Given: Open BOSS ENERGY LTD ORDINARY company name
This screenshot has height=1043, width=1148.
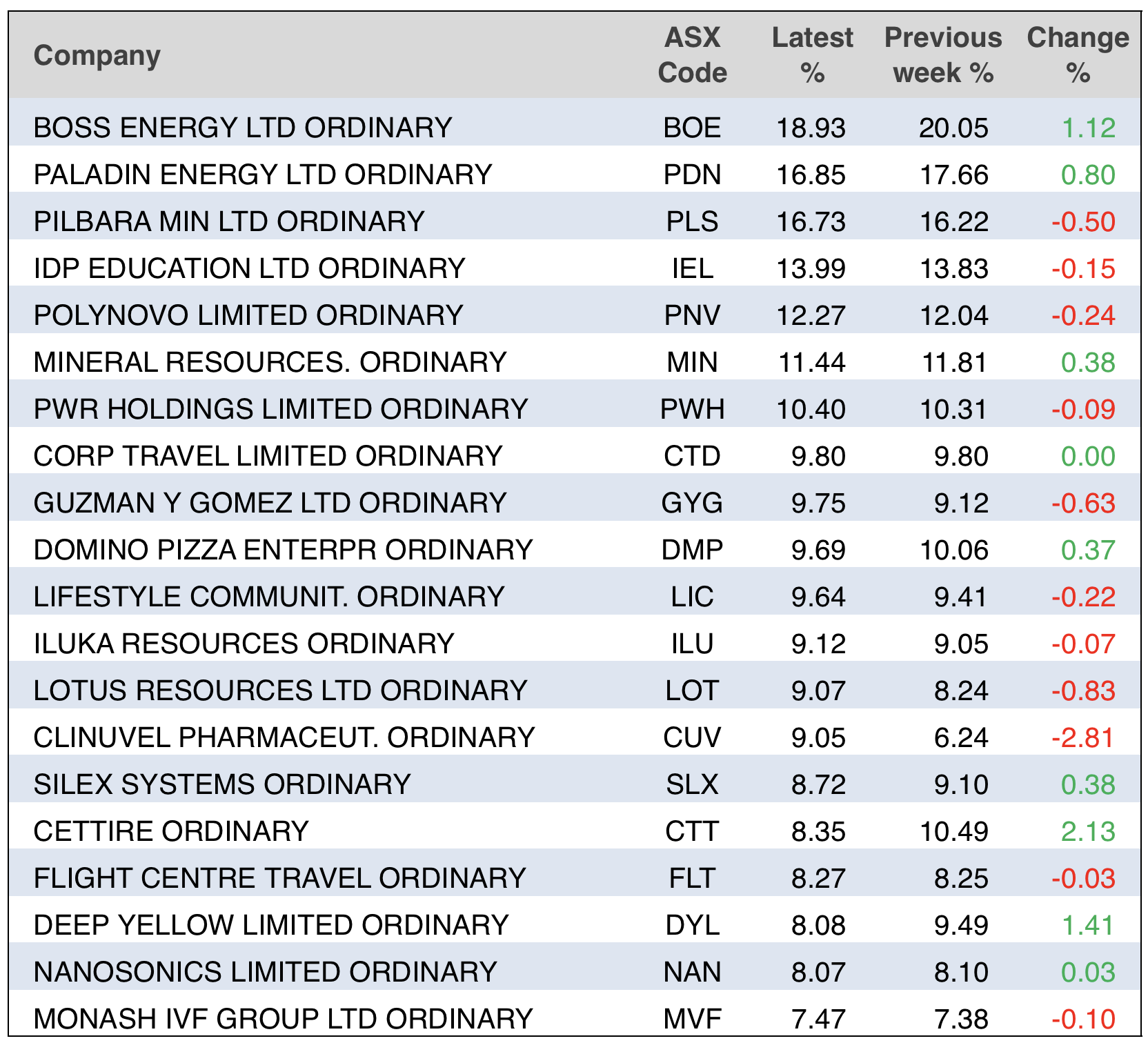Looking at the screenshot, I should (x=243, y=128).
